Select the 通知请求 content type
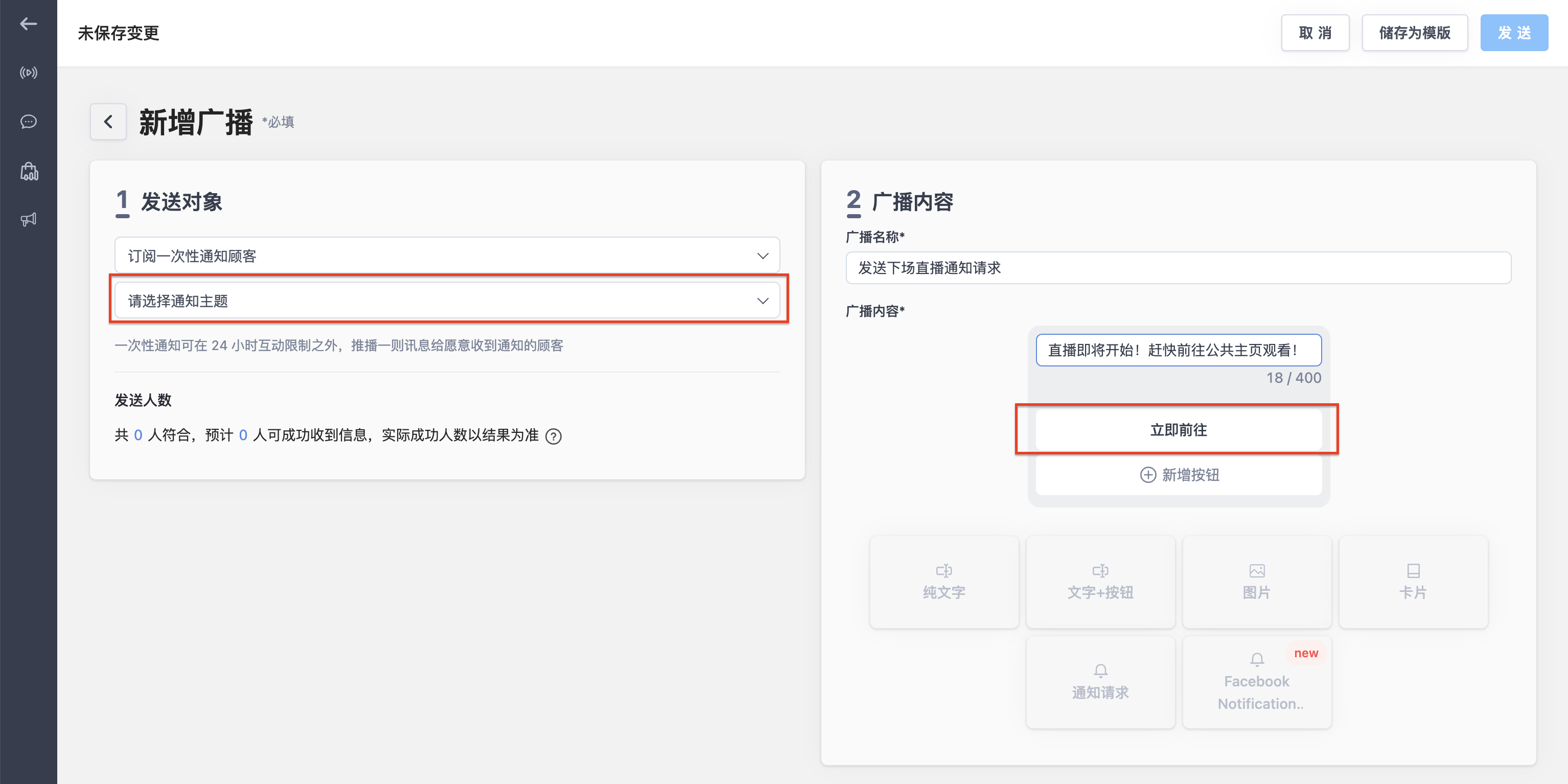The width and height of the screenshot is (1568, 784). [1100, 682]
